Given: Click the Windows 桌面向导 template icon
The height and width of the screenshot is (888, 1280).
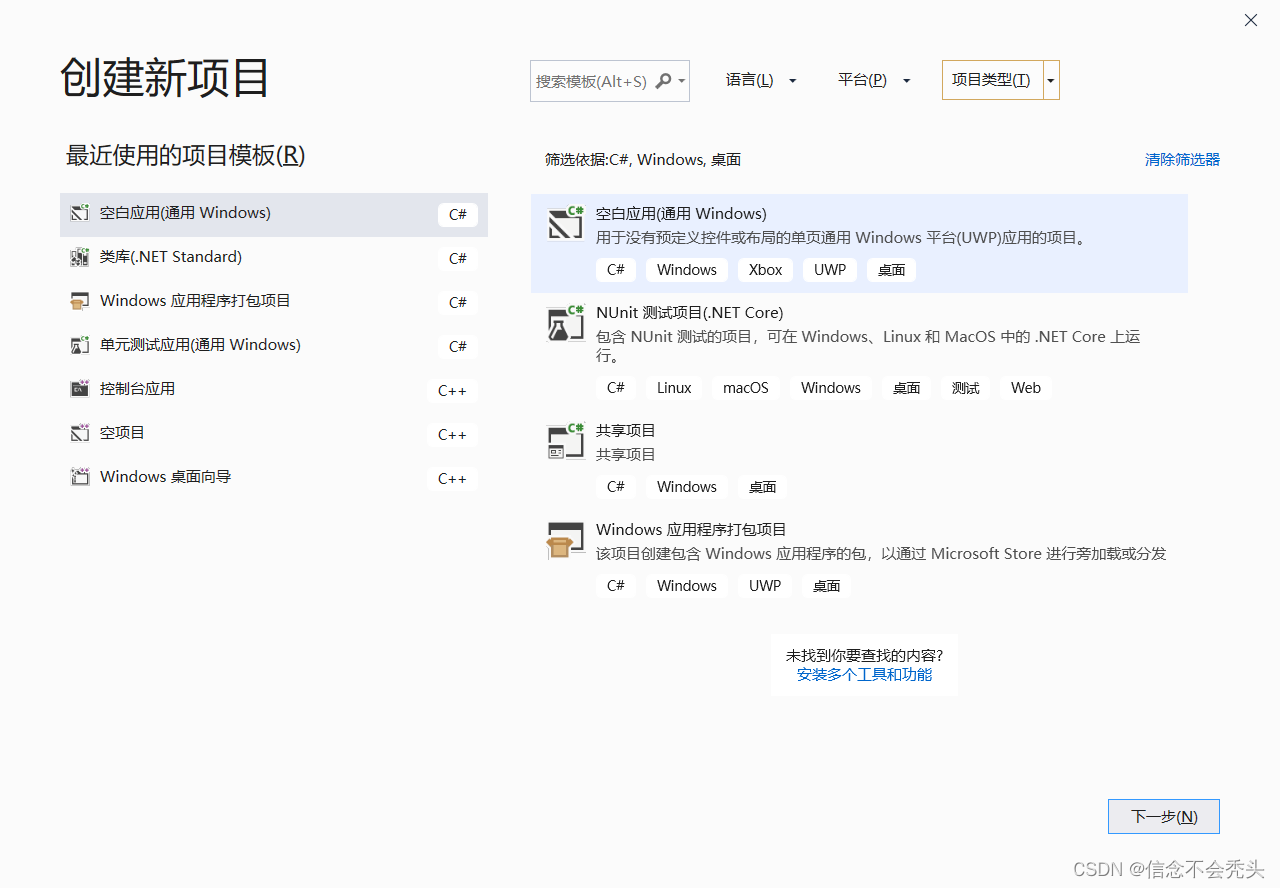Looking at the screenshot, I should 80,477.
